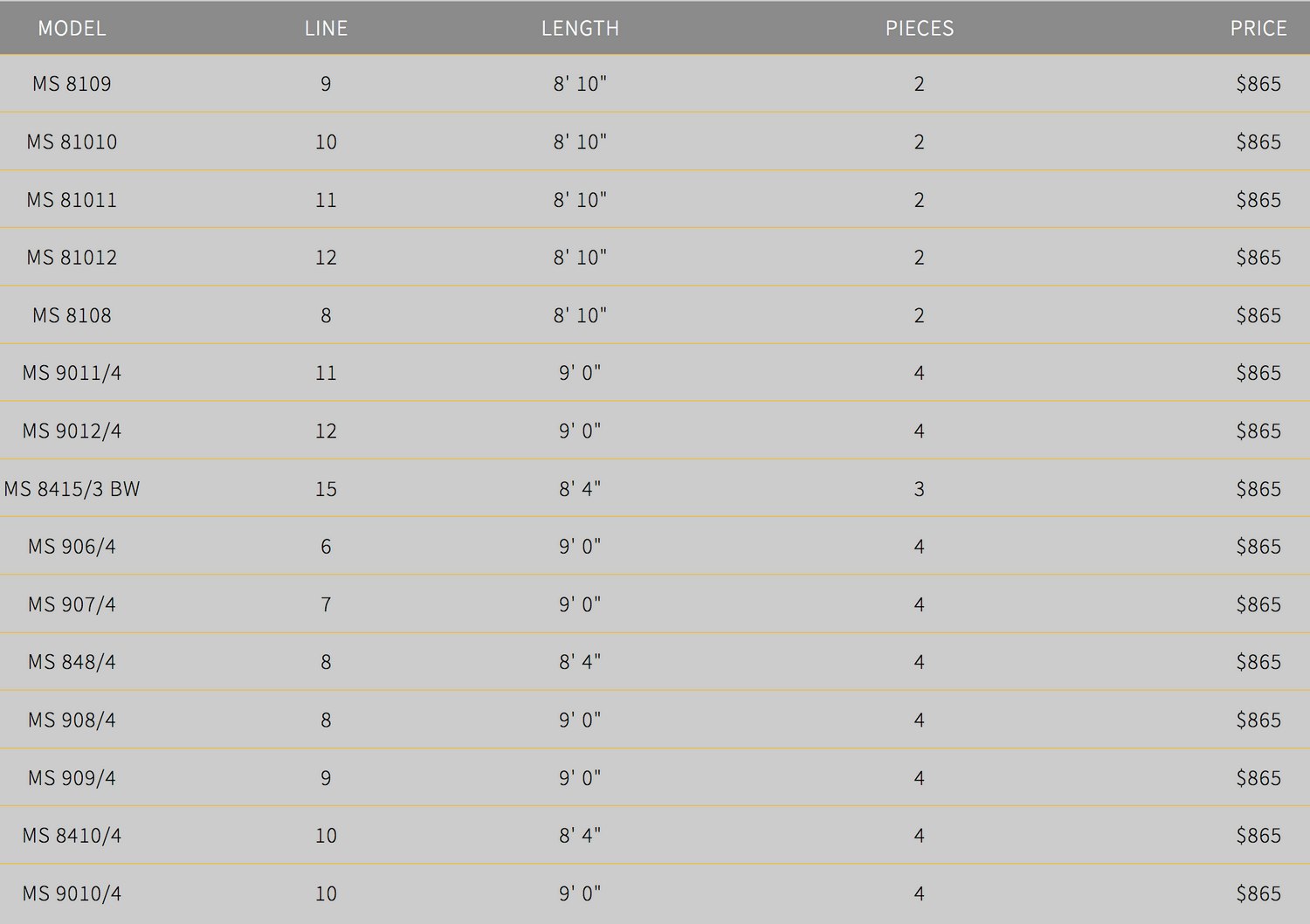Click the MS 906/4 model name
This screenshot has width=1310, height=924.
tap(72, 547)
